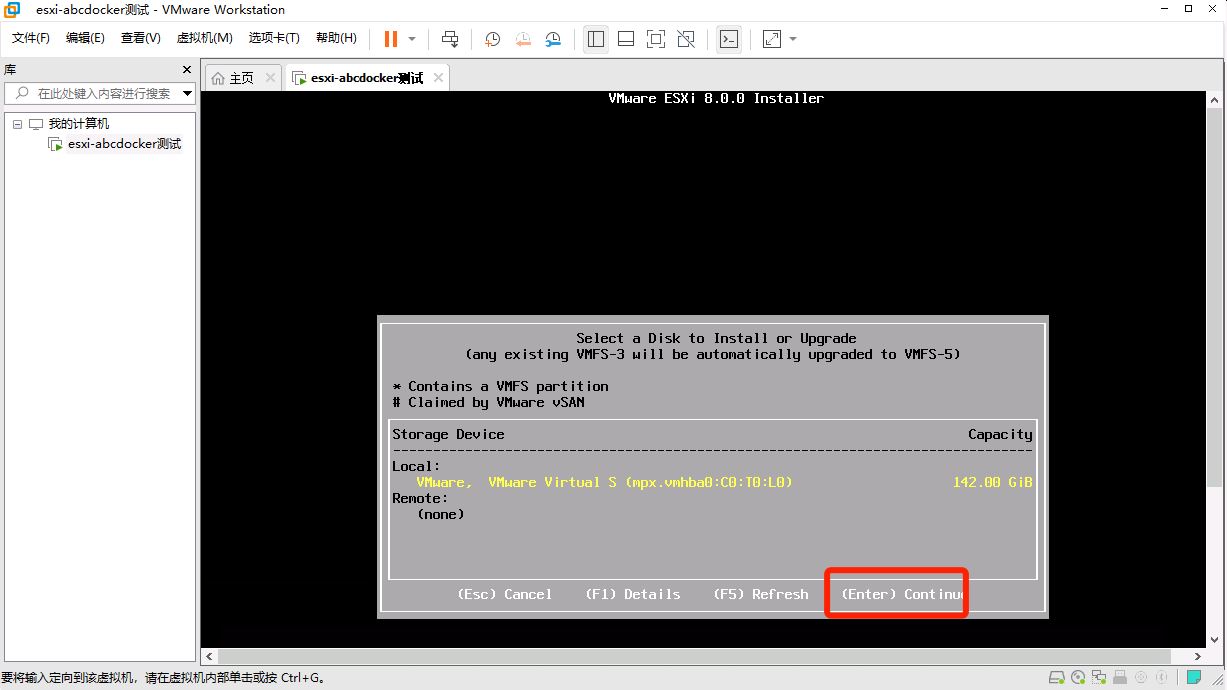
Task: Click the (F5) Refresh option
Action: (761, 594)
